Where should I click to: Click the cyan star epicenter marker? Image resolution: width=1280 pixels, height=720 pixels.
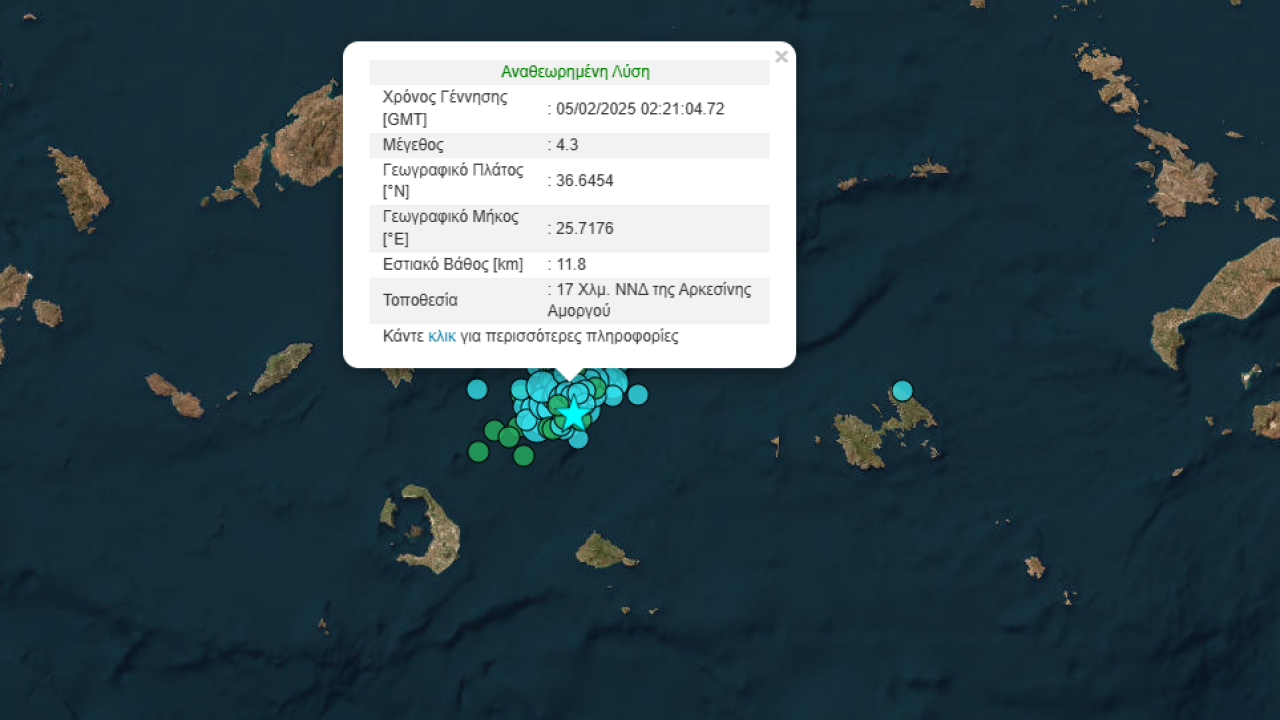[x=574, y=414]
